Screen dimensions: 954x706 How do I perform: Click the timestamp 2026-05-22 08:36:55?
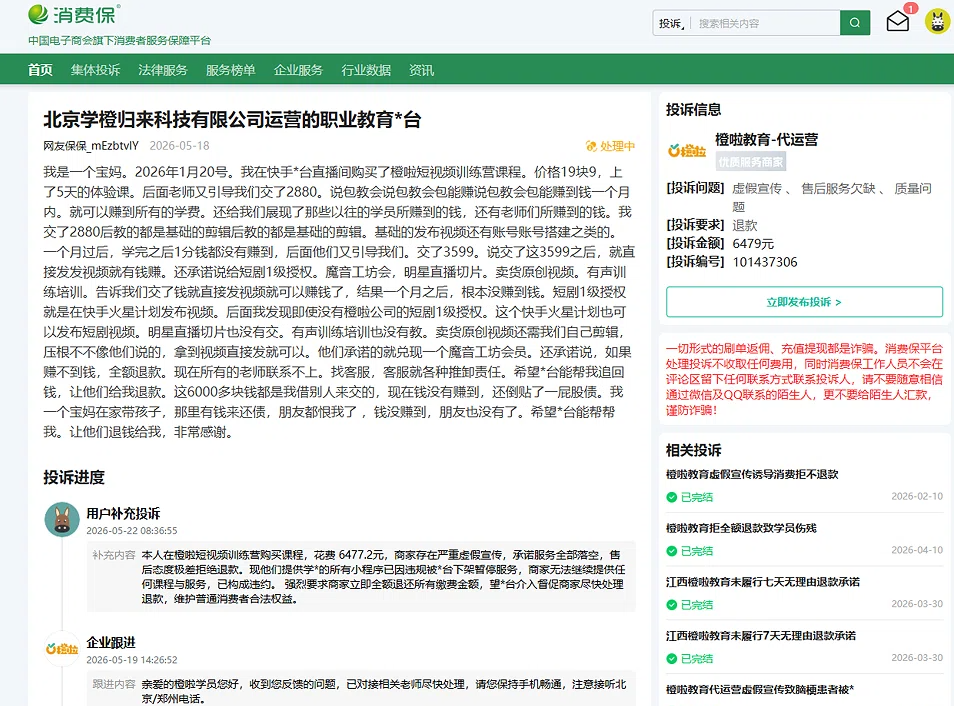click(132, 531)
